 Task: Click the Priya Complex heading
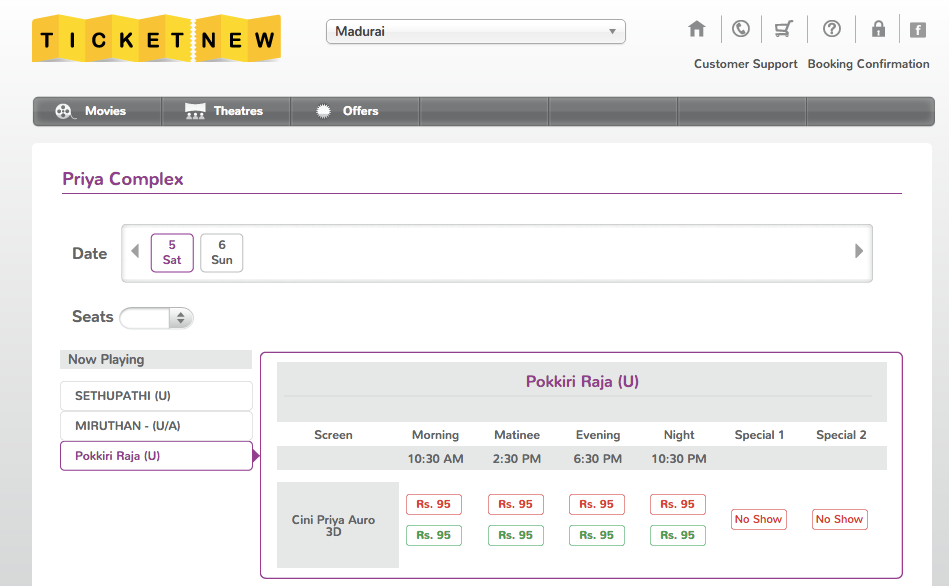point(123,179)
